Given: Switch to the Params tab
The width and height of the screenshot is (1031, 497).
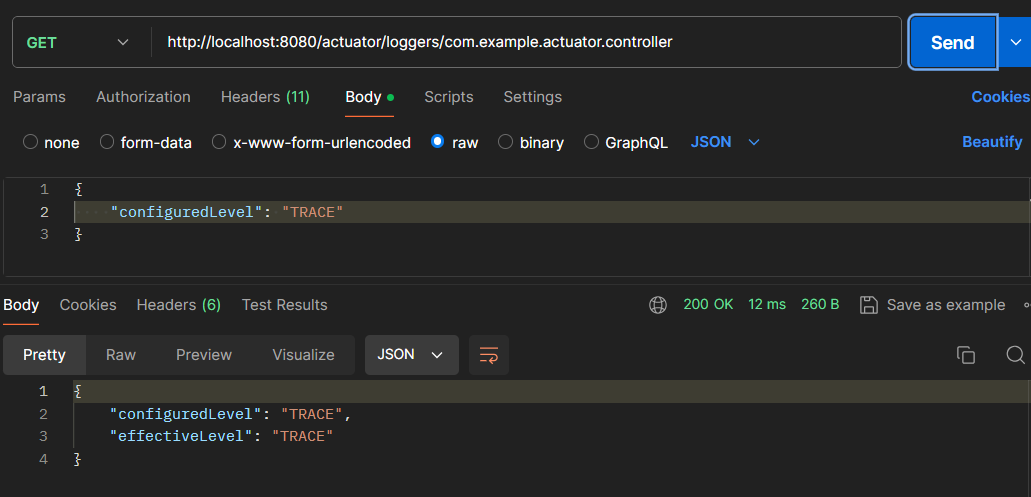Looking at the screenshot, I should 39,97.
